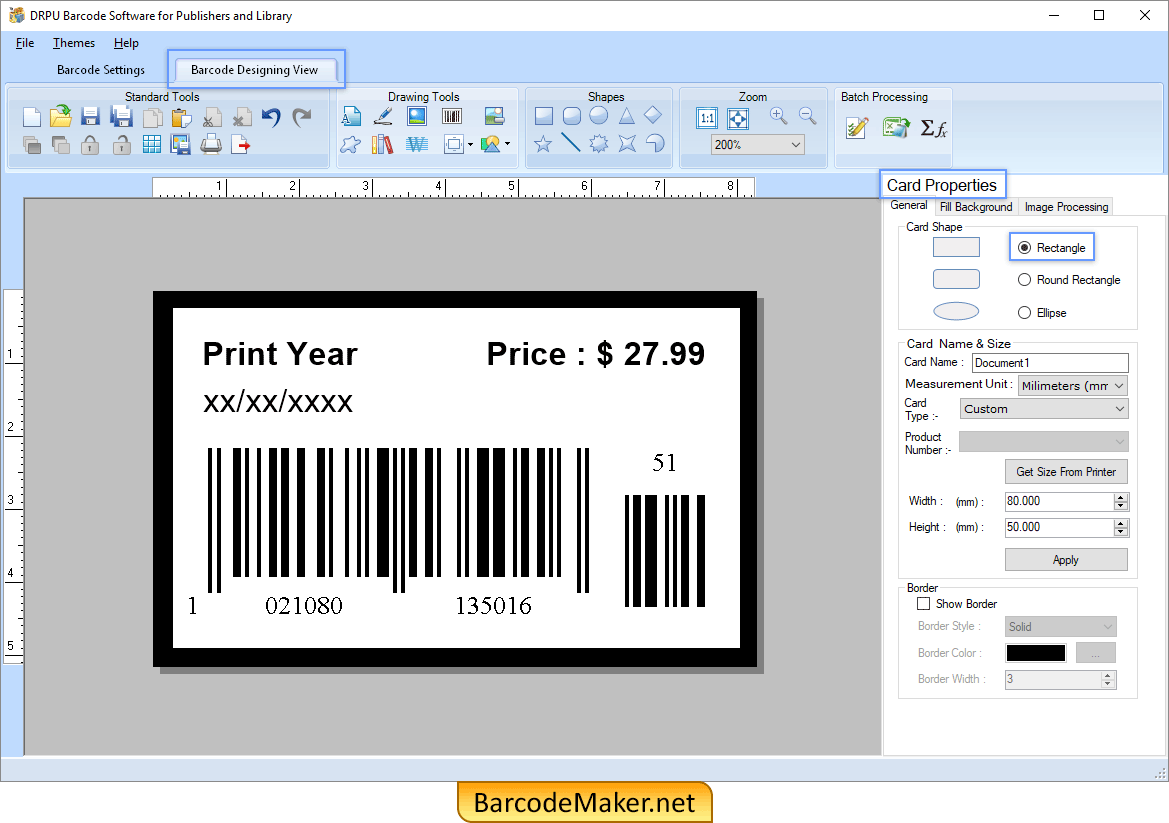Save the document with single floppy icon
The image size is (1169, 823).
pos(90,117)
